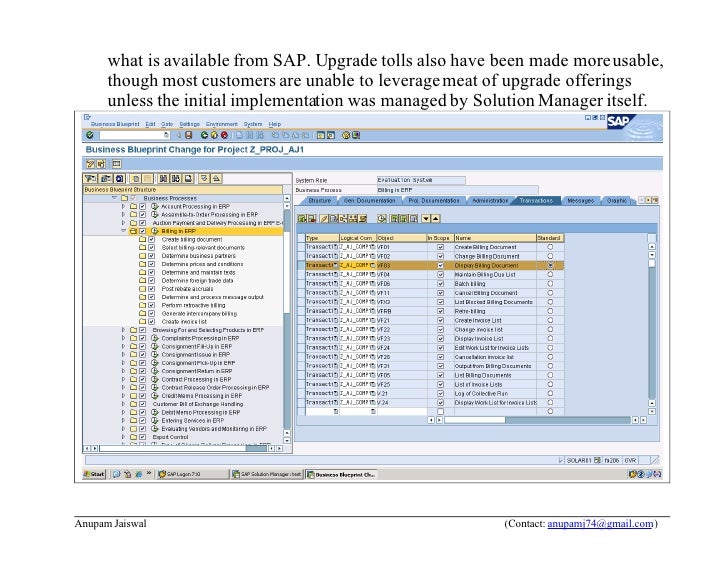Click the yellow Help icon in toolbar

tap(346, 135)
